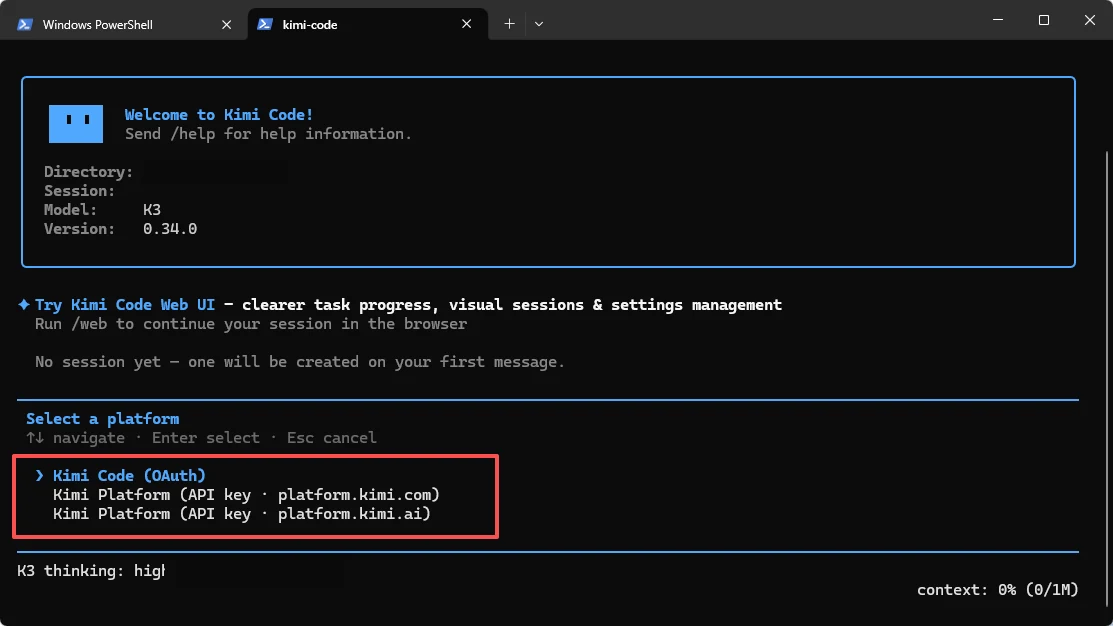
Task: Choose the platform.kimi.ai API key option
Action: point(241,514)
